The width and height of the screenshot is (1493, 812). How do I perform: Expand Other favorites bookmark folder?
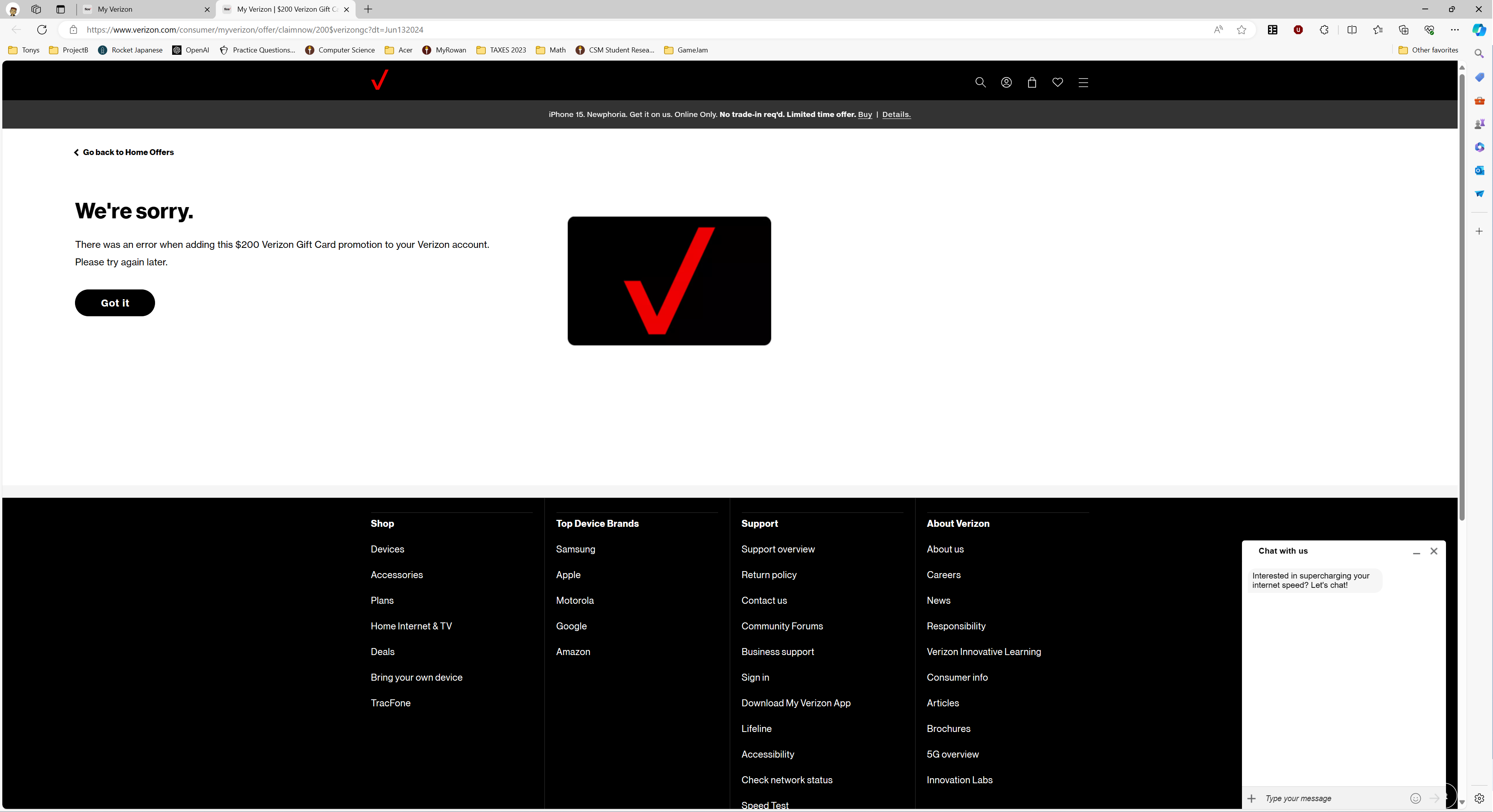click(x=1428, y=50)
